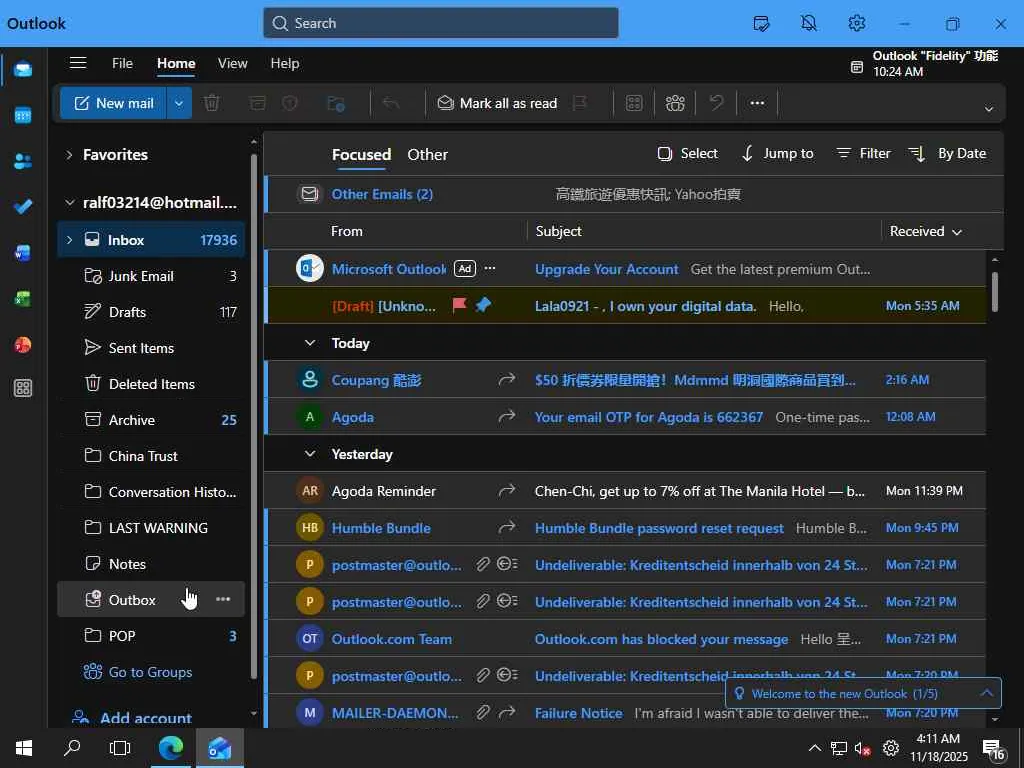Click the Flag icon in ribbon
1024x768 pixels.
579,103
